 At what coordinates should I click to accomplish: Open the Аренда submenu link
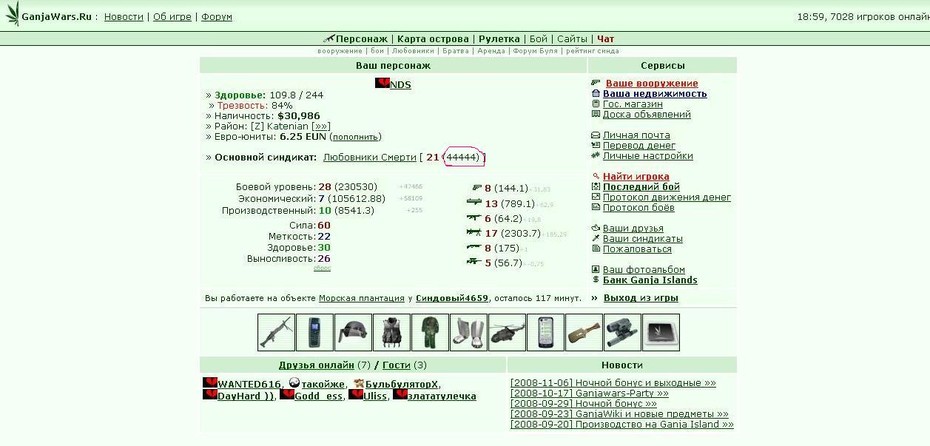point(491,51)
